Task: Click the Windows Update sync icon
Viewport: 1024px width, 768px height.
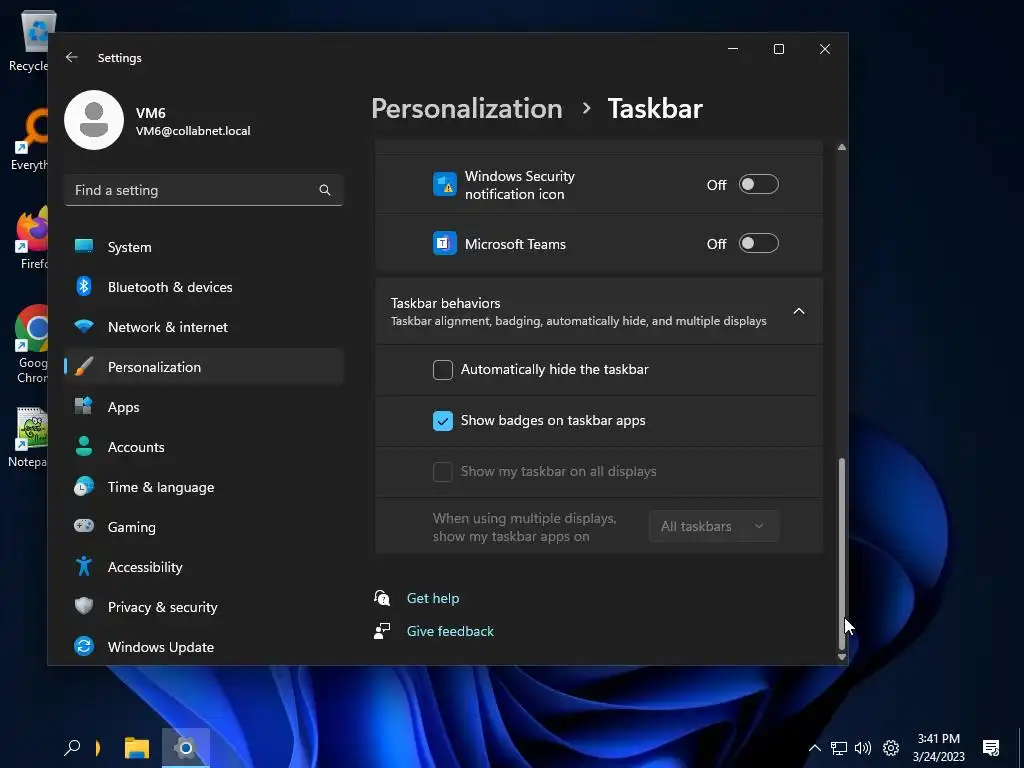Action: click(84, 647)
